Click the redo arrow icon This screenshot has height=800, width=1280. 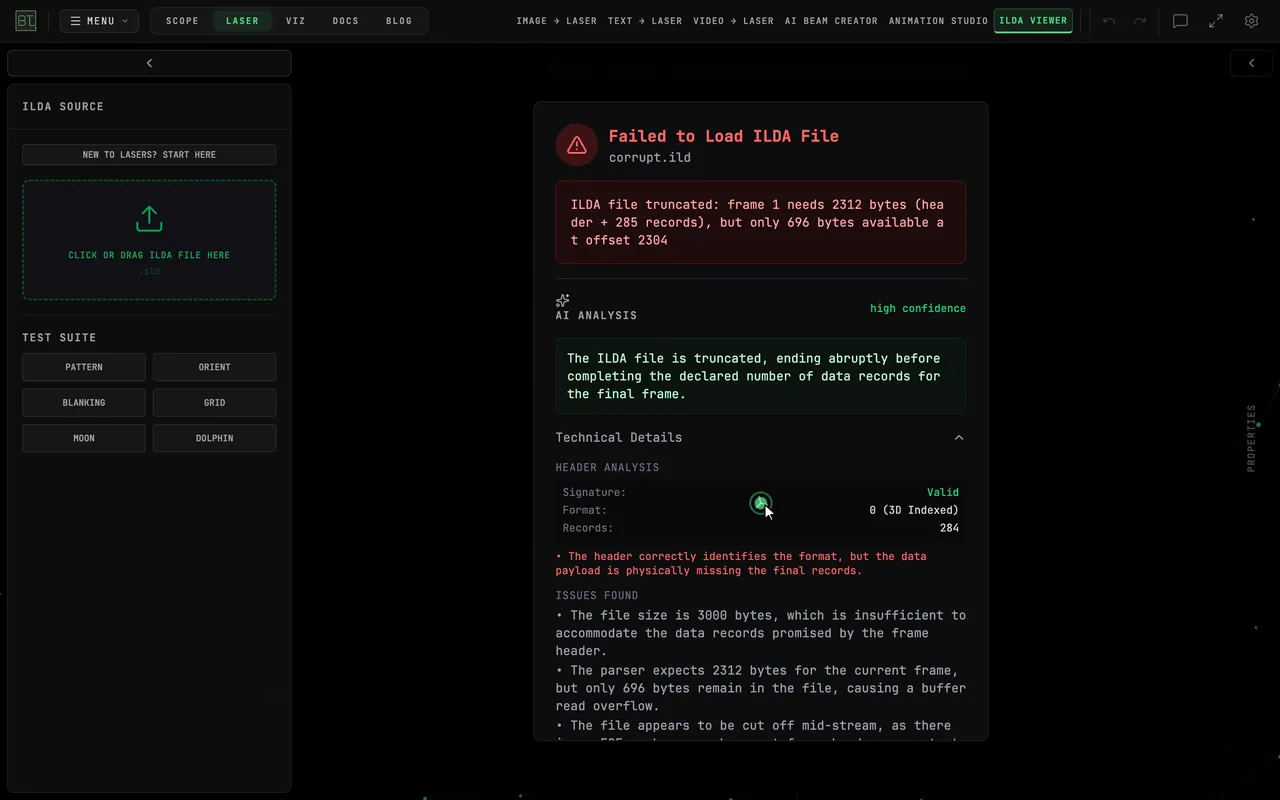[1139, 21]
